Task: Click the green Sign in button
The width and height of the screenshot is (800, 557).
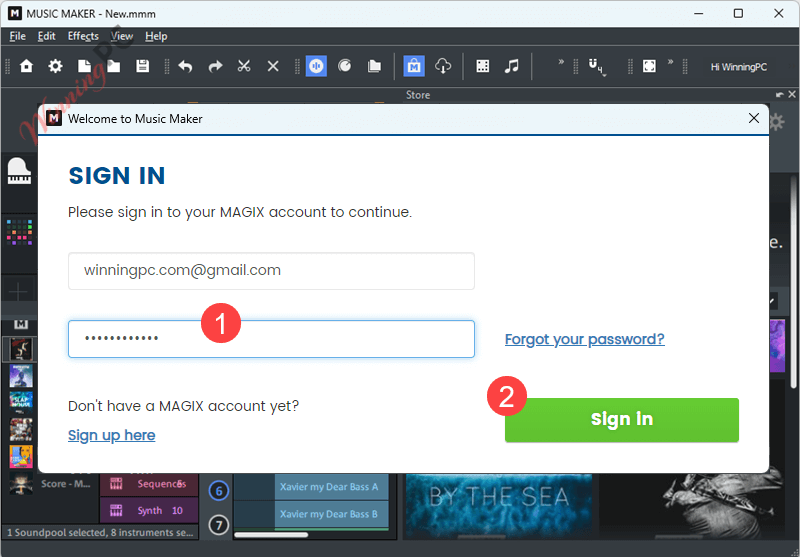Action: [x=622, y=420]
